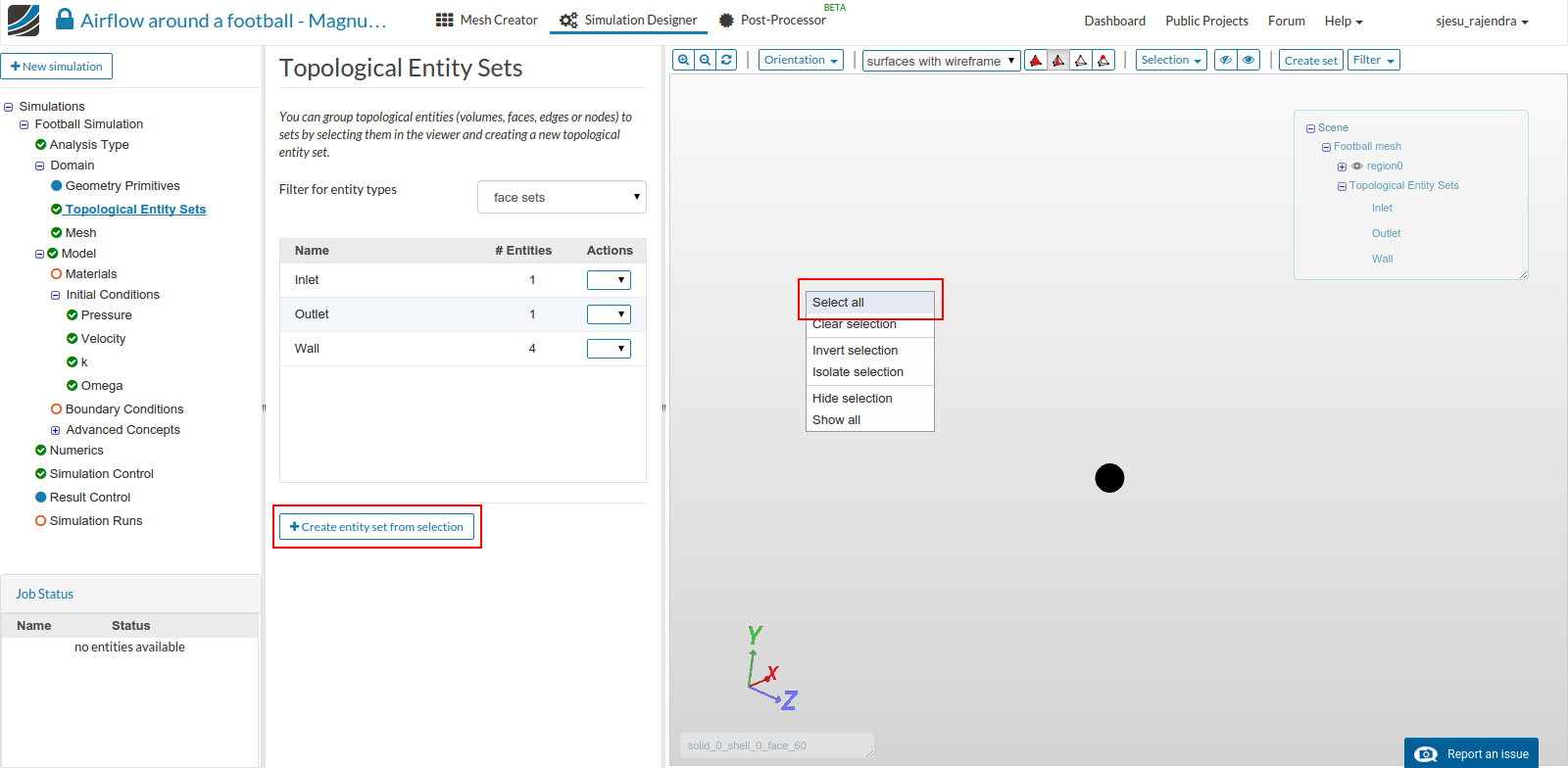Open the face sets filter dropdown
The width and height of the screenshot is (1568, 768).
pyautogui.click(x=562, y=197)
